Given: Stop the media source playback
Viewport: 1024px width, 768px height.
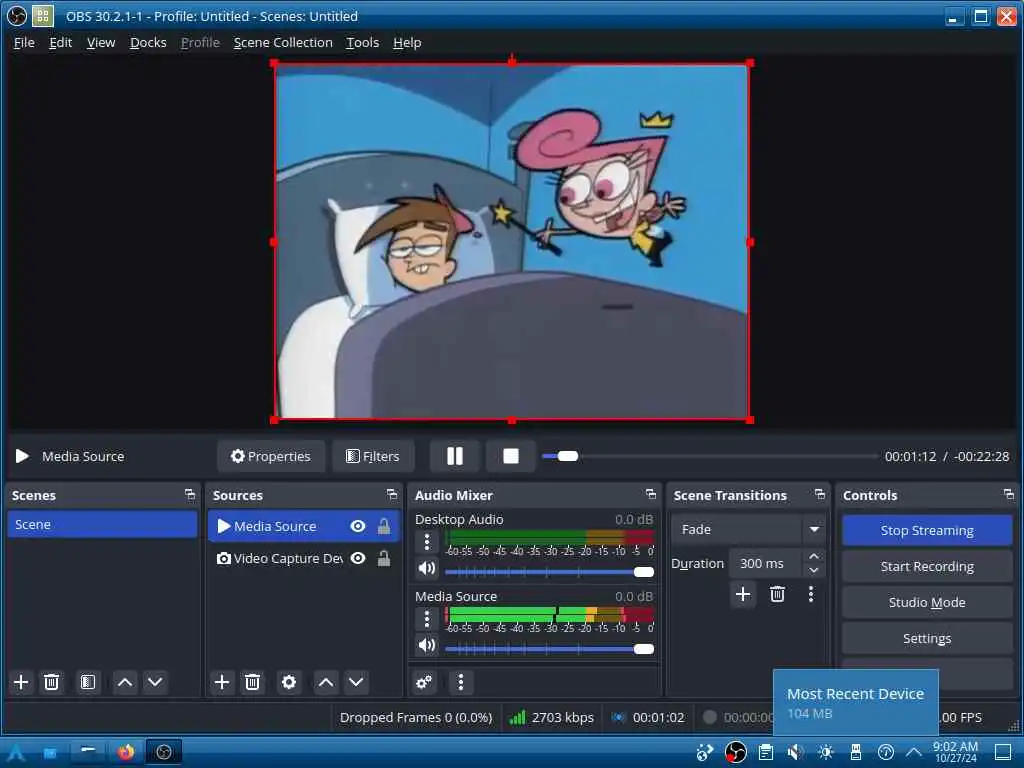Looking at the screenshot, I should coord(511,456).
